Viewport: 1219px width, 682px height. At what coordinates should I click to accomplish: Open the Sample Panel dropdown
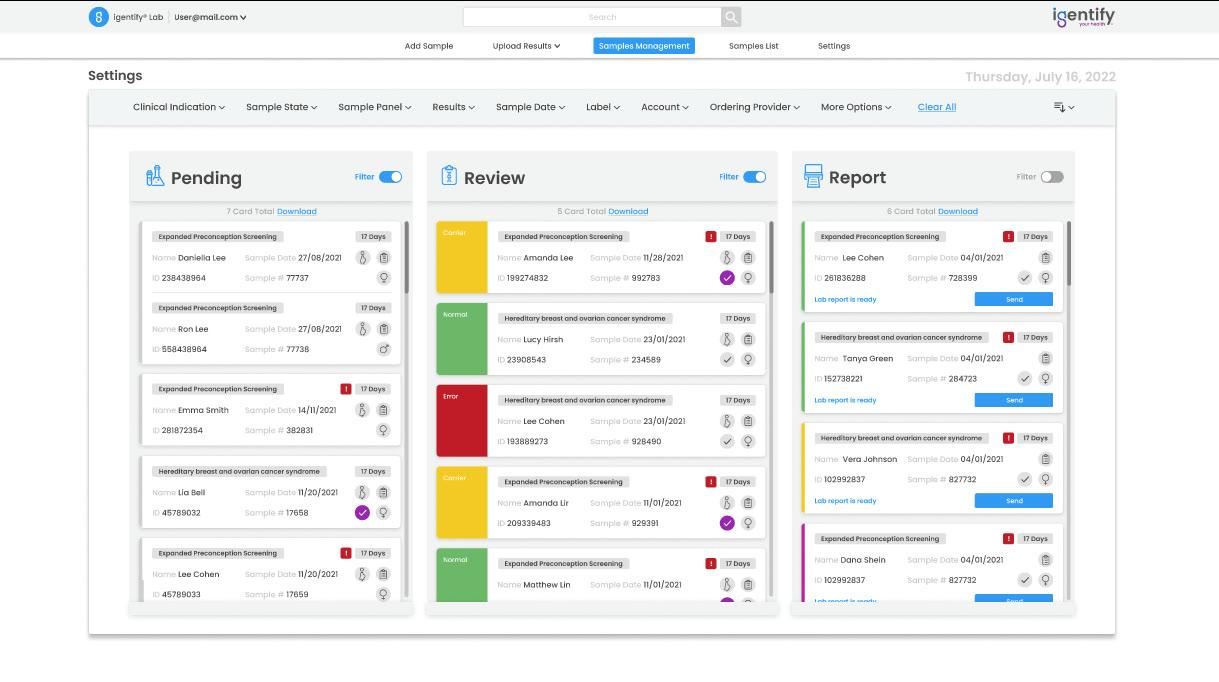(375, 107)
